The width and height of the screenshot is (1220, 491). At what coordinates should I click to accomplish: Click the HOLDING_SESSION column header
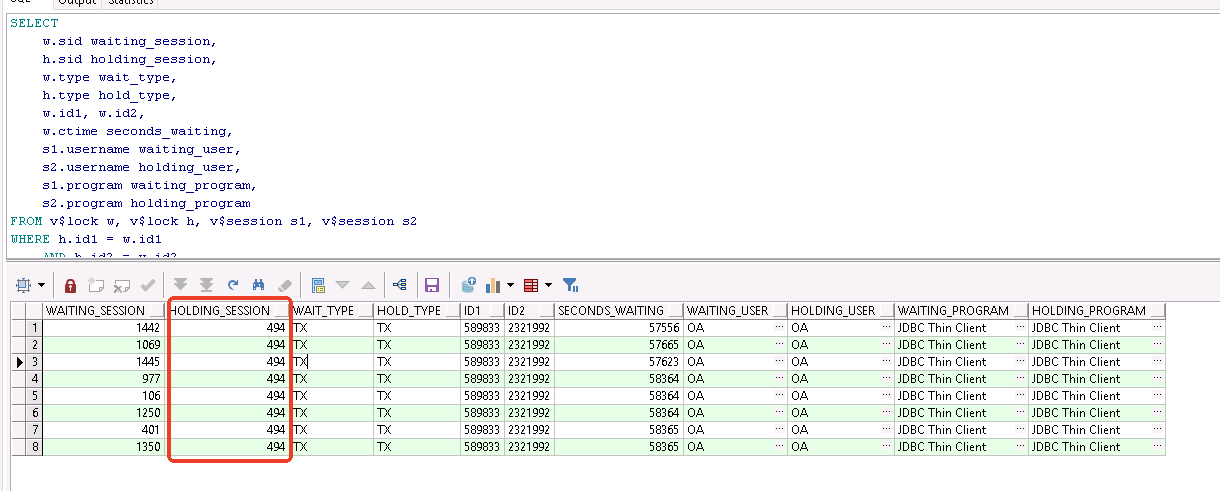click(222, 311)
